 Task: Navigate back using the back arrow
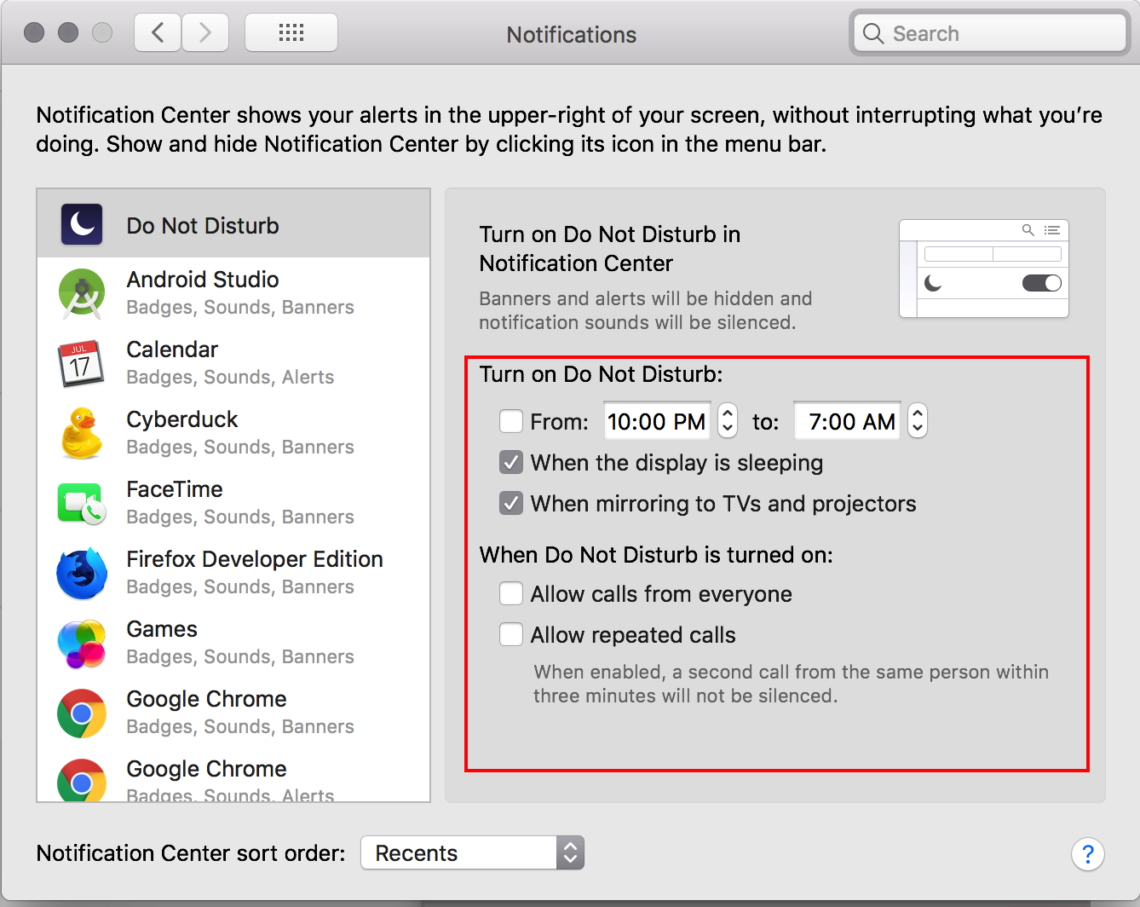(157, 32)
